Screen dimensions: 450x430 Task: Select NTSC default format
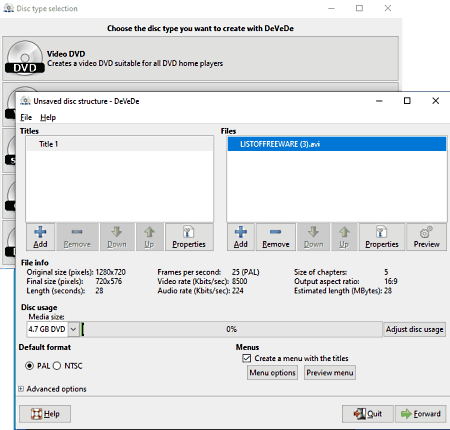coord(57,366)
